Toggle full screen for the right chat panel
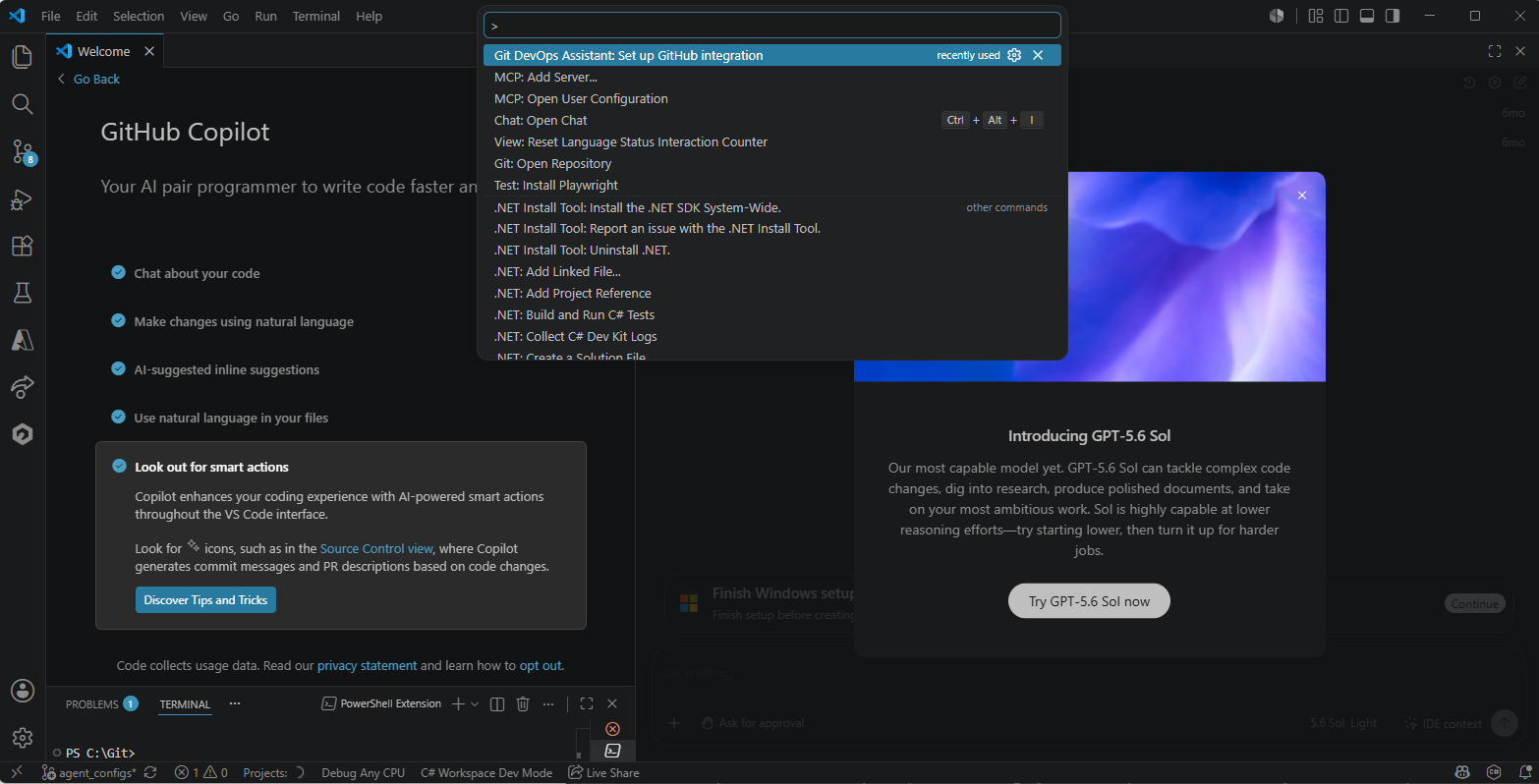 1495,51
